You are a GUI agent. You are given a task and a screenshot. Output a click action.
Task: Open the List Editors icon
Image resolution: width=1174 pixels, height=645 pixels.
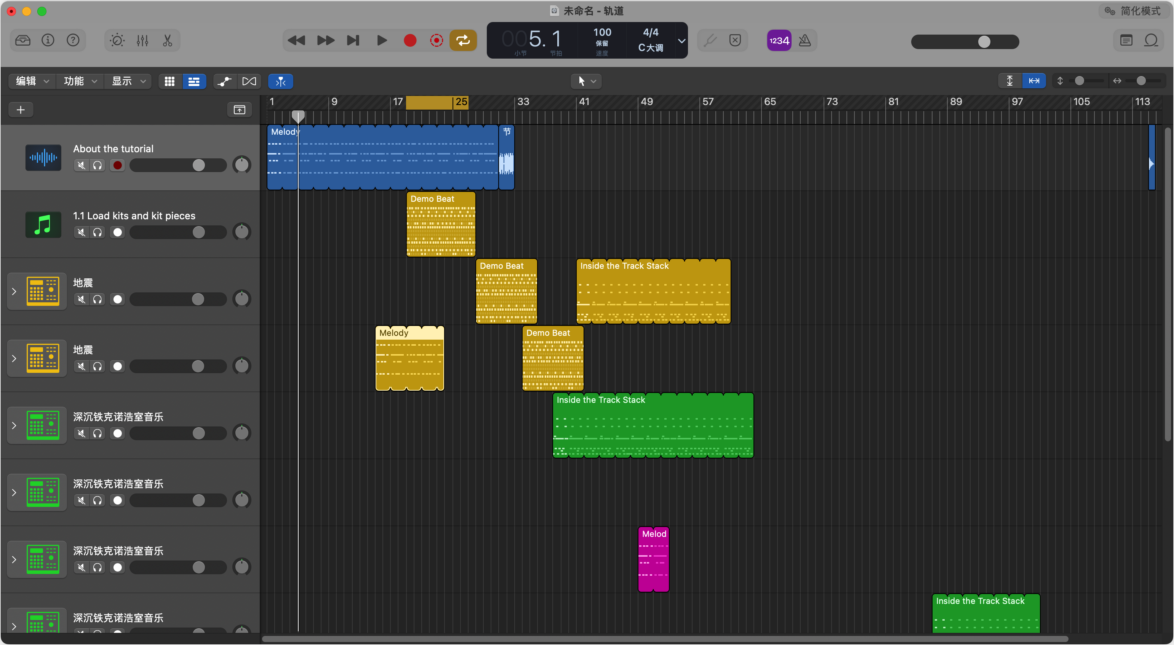(x=1126, y=40)
